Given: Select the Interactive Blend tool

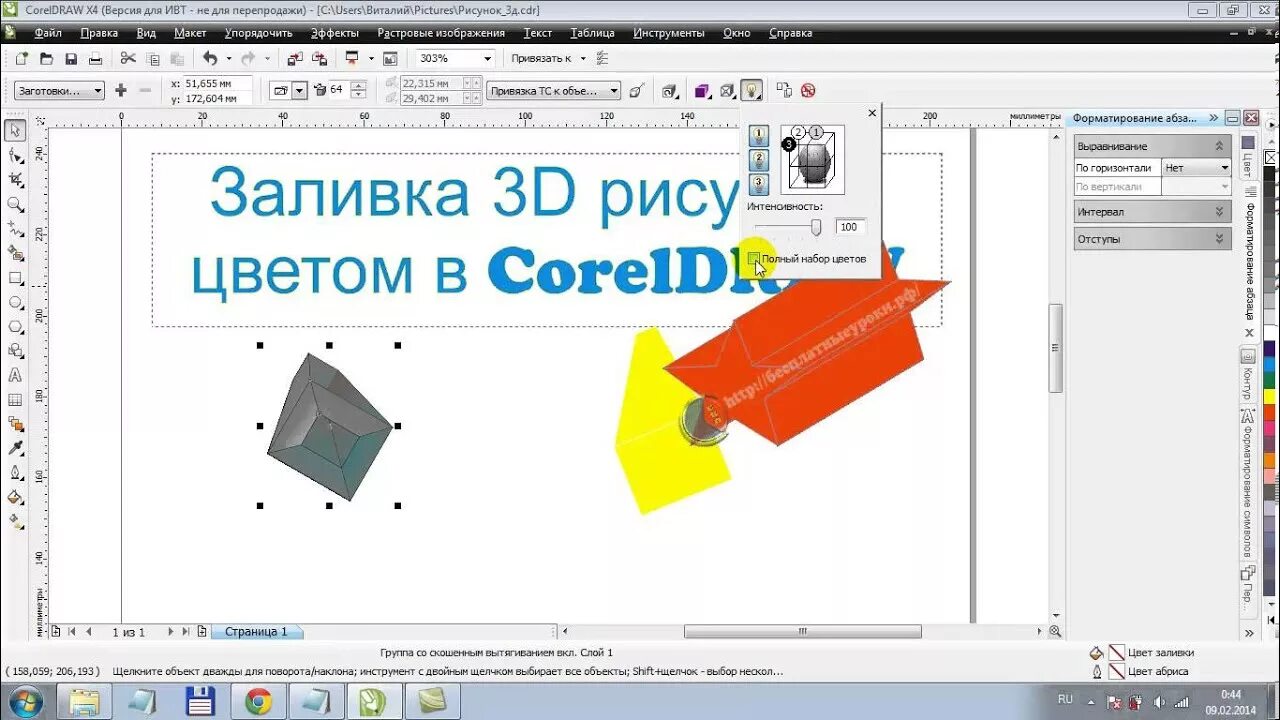Looking at the screenshot, I should [15, 424].
